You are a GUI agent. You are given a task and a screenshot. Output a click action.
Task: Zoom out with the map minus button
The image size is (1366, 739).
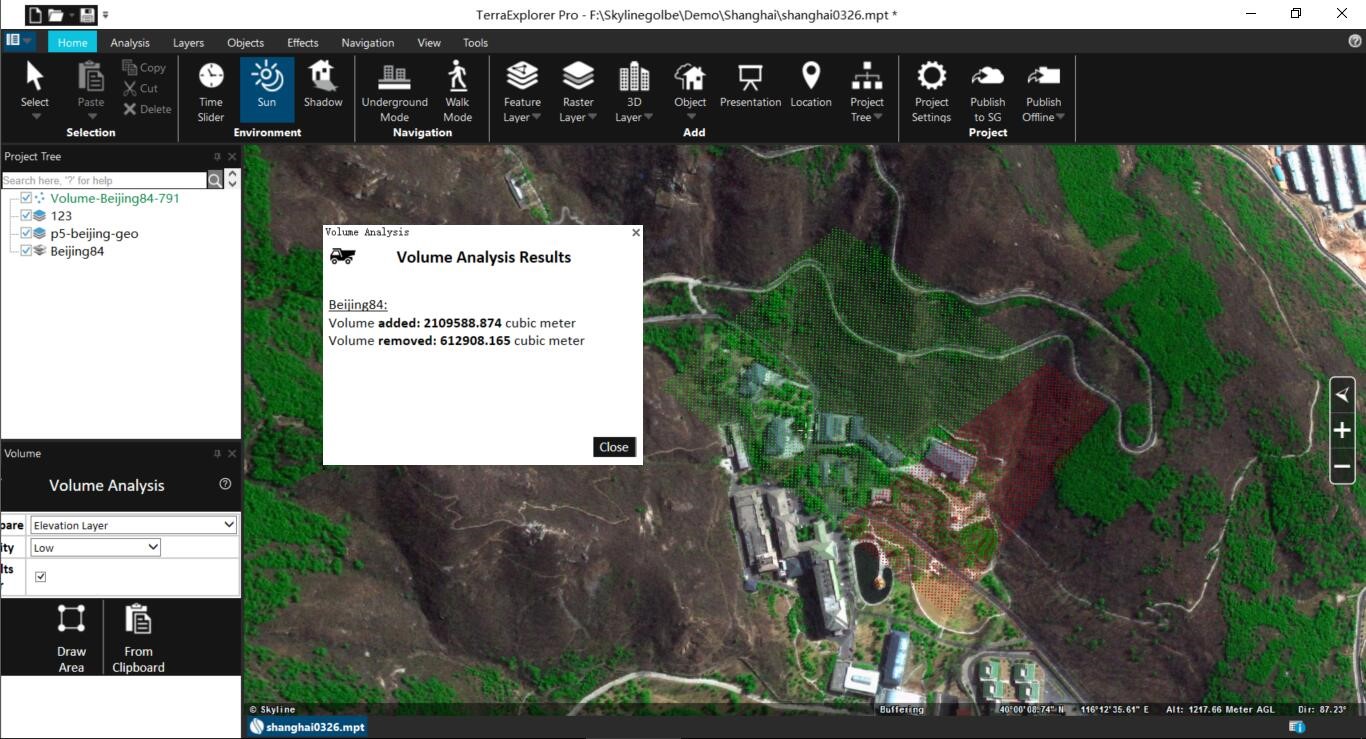point(1342,466)
